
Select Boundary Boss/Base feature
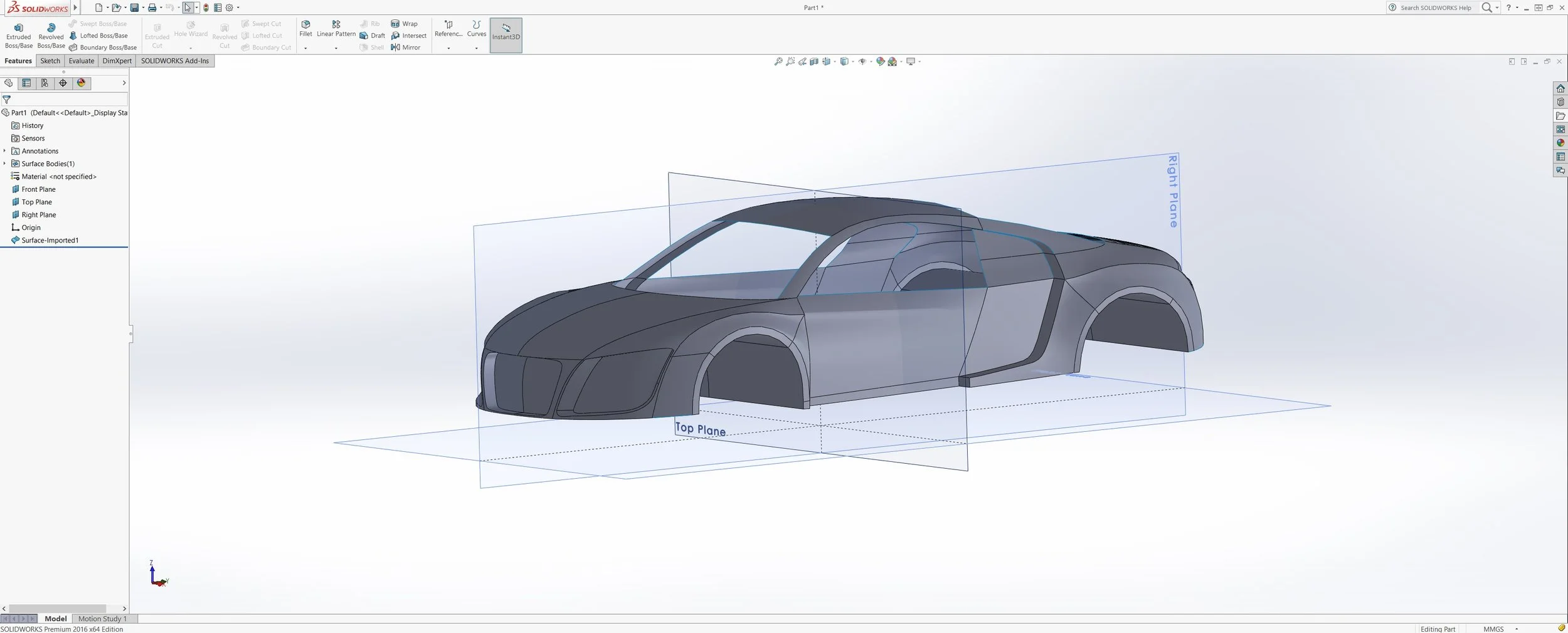(103, 48)
